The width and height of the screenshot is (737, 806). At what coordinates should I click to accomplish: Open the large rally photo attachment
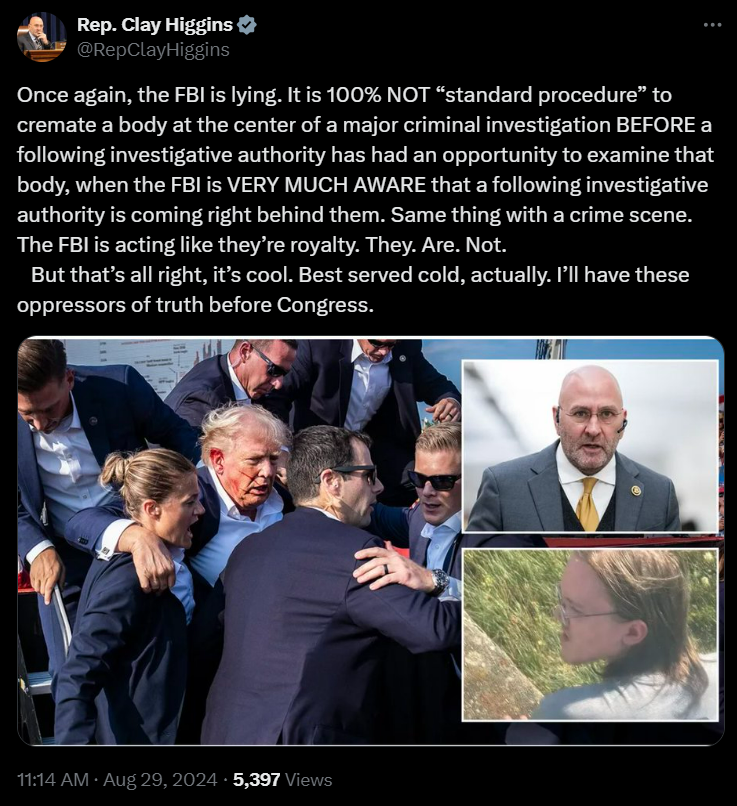(239, 541)
